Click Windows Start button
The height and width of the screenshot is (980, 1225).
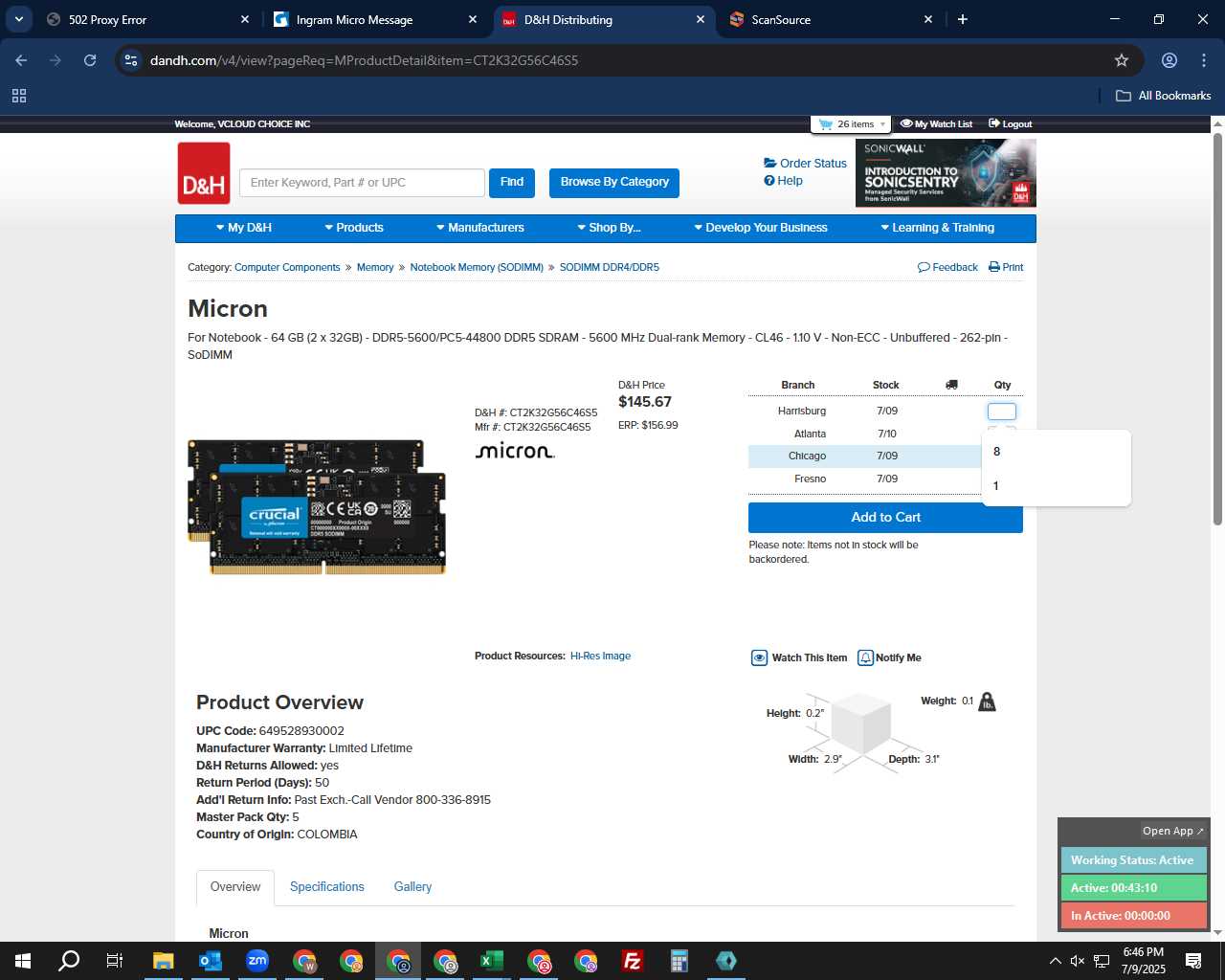(23, 961)
